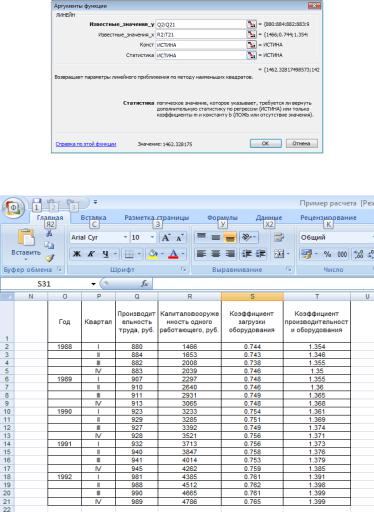Increase font size with large A icon
This screenshot has width=374, height=512.
[166, 238]
